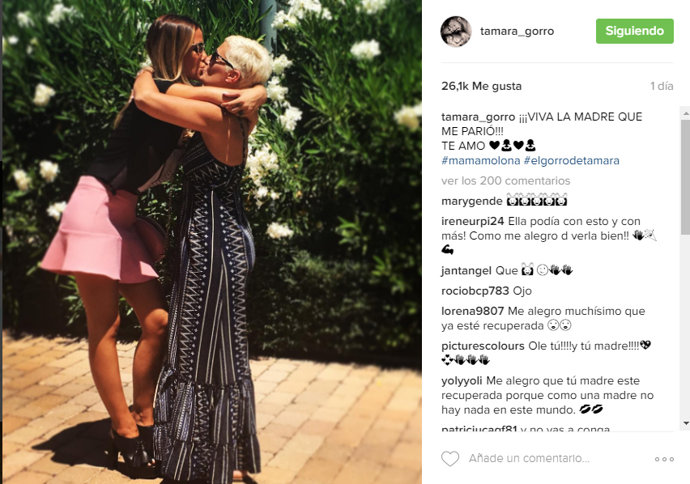This screenshot has height=484, width=690.
Task: Expand 'ver los 200 comentarios'
Action: coord(506,181)
